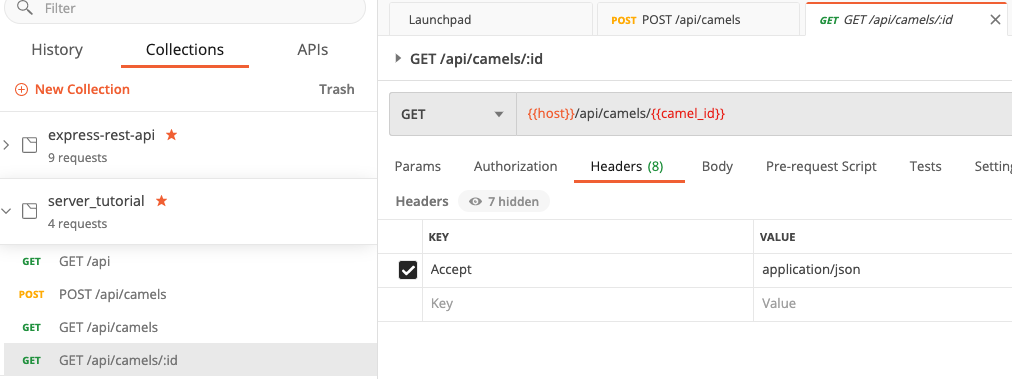Click the application/json value cell
This screenshot has height=379, width=1012.
pyautogui.click(x=882, y=270)
